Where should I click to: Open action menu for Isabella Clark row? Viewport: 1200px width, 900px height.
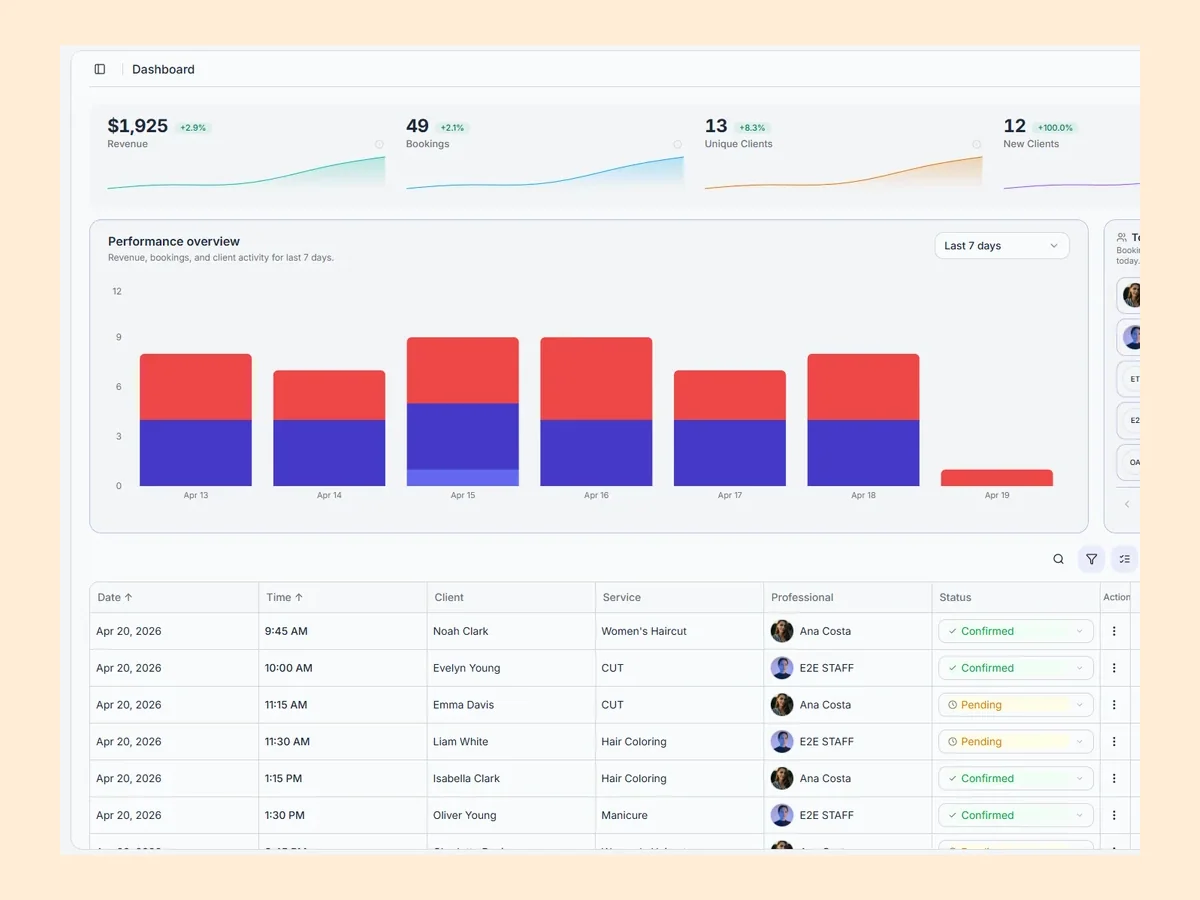point(1114,778)
